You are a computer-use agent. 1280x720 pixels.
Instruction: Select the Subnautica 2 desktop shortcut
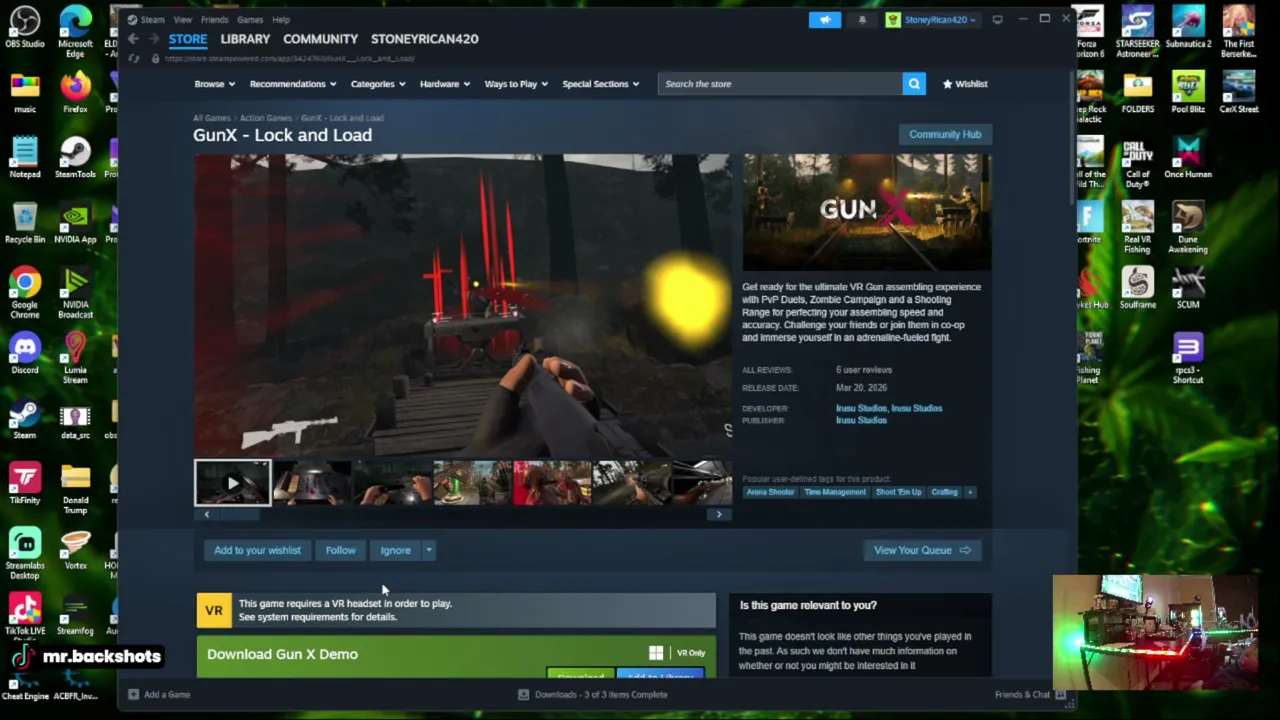[1188, 27]
